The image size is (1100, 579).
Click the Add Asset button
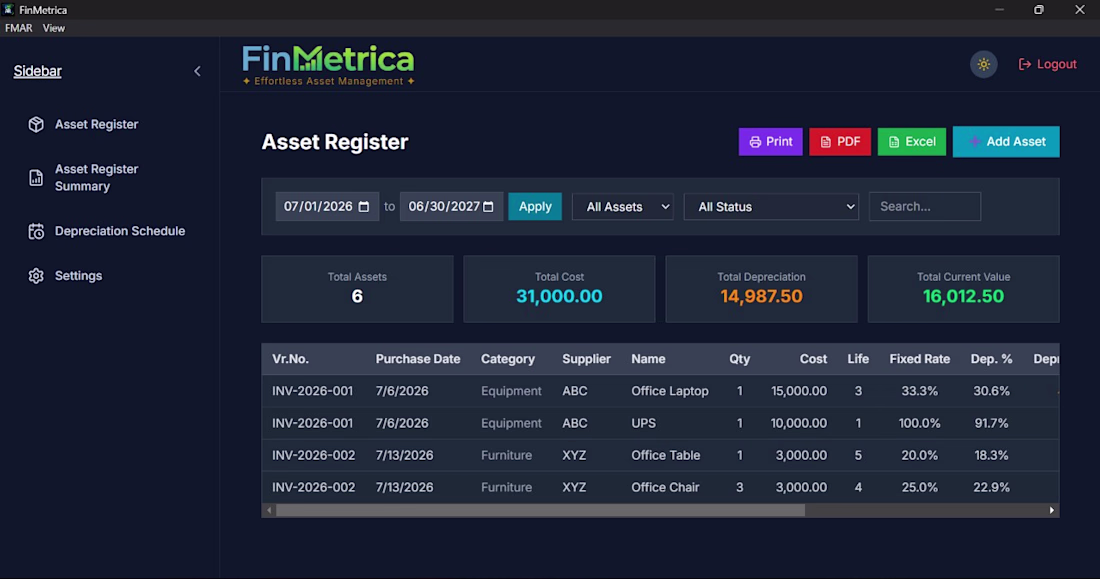pyautogui.click(x=1006, y=142)
